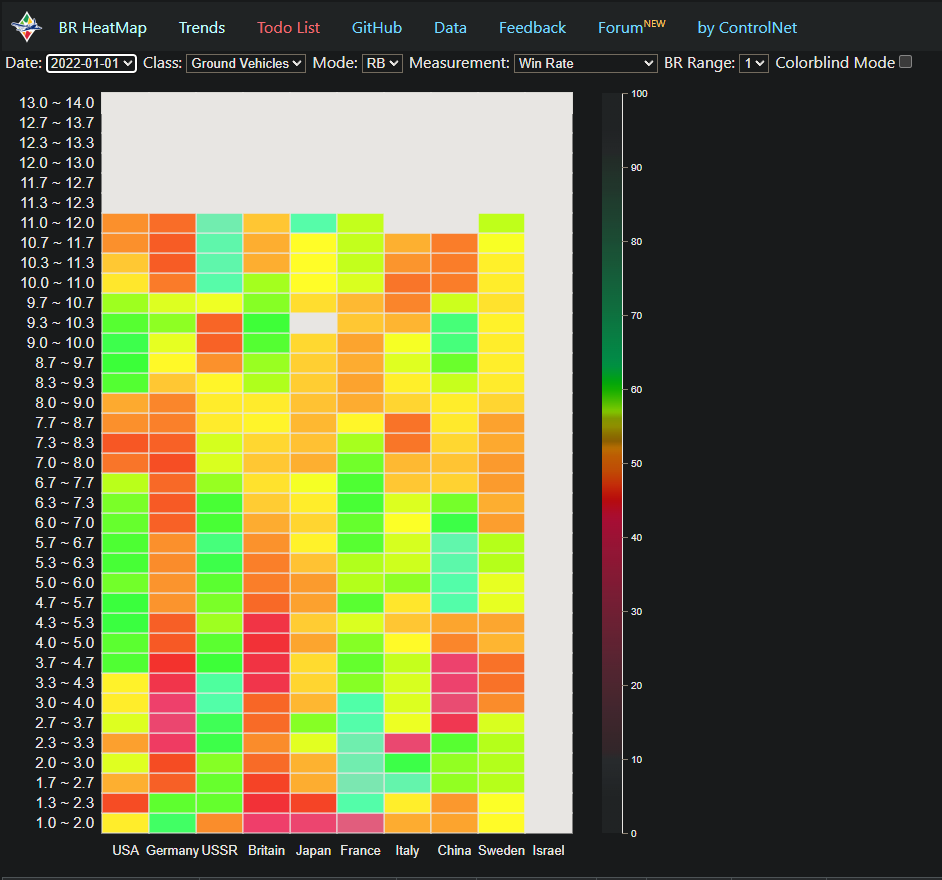This screenshot has width=942, height=880.
Task: Click the USA axis label
Action: point(125,851)
